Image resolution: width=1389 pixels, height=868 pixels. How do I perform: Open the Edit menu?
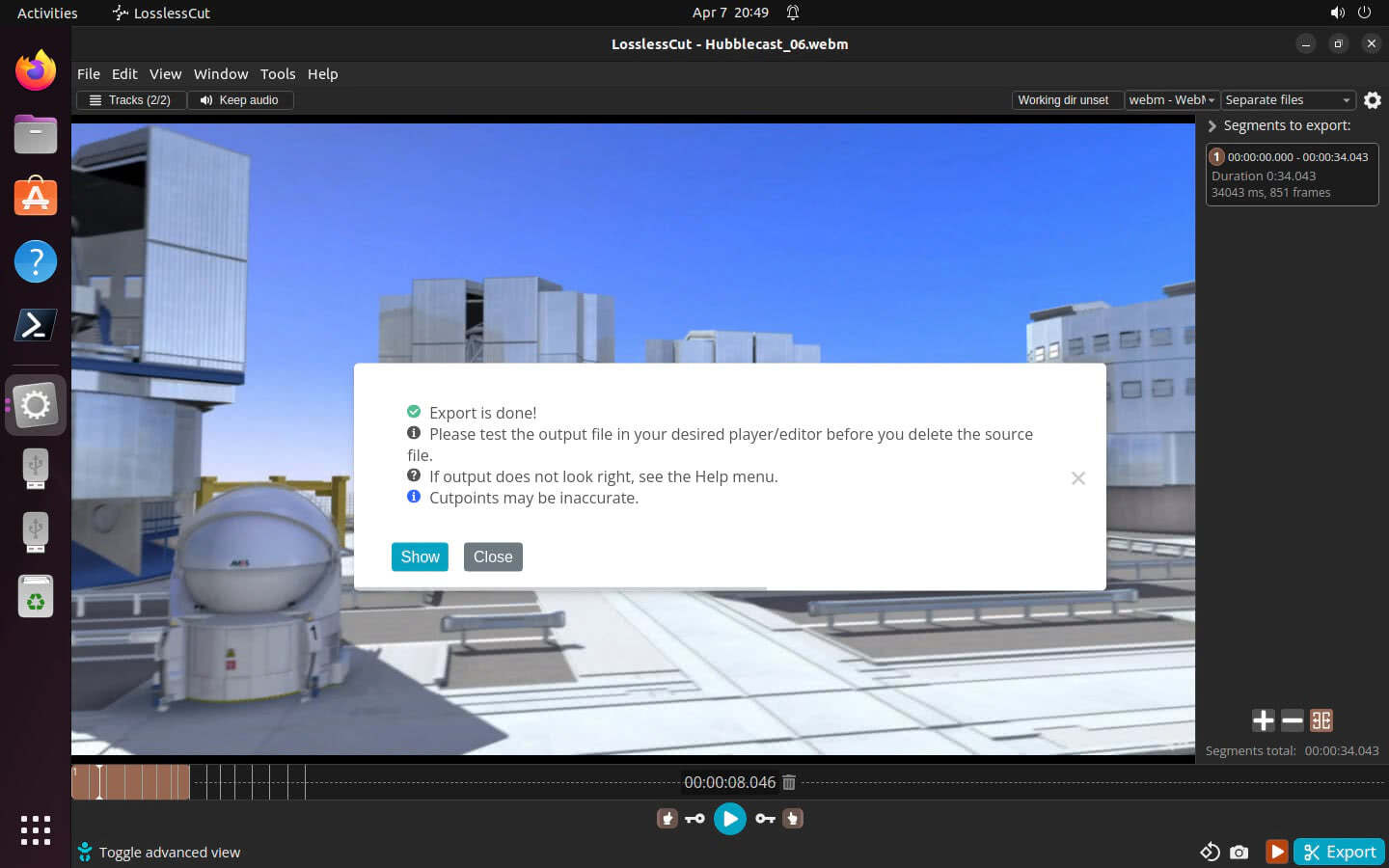(x=124, y=74)
